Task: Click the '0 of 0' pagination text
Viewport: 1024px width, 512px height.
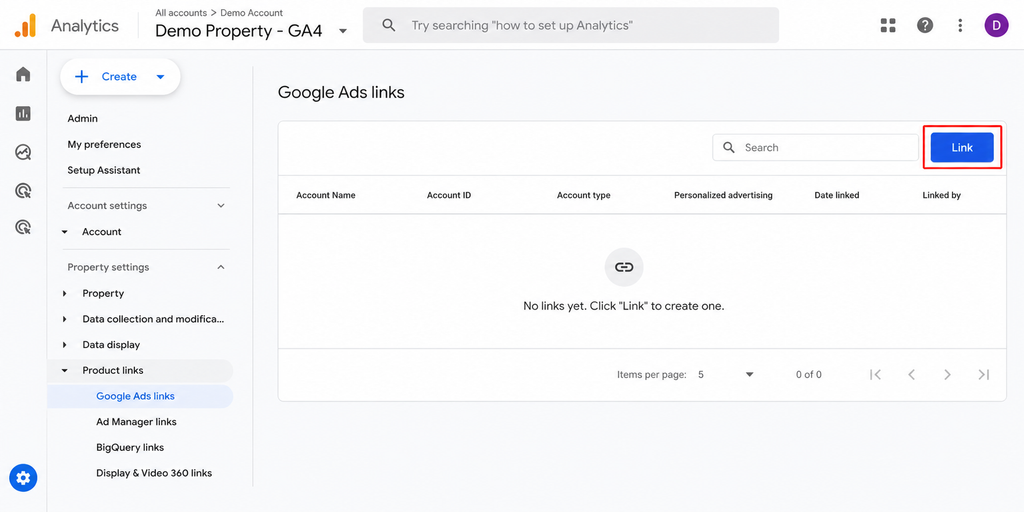Action: (x=808, y=375)
